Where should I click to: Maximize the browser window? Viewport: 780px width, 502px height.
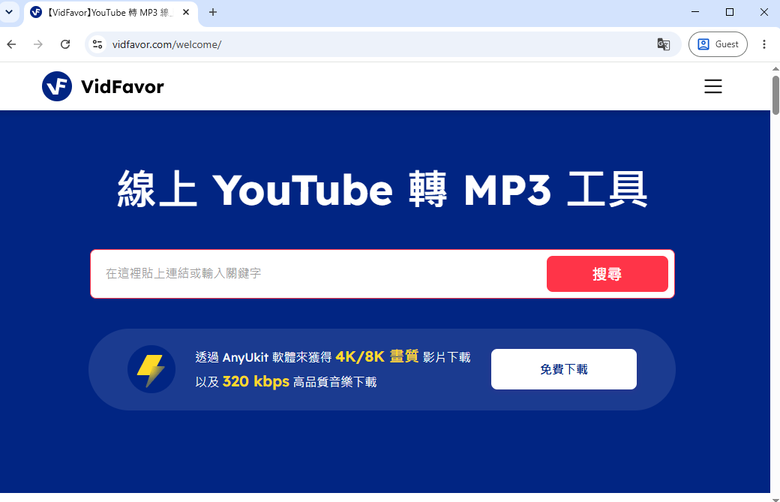(730, 12)
